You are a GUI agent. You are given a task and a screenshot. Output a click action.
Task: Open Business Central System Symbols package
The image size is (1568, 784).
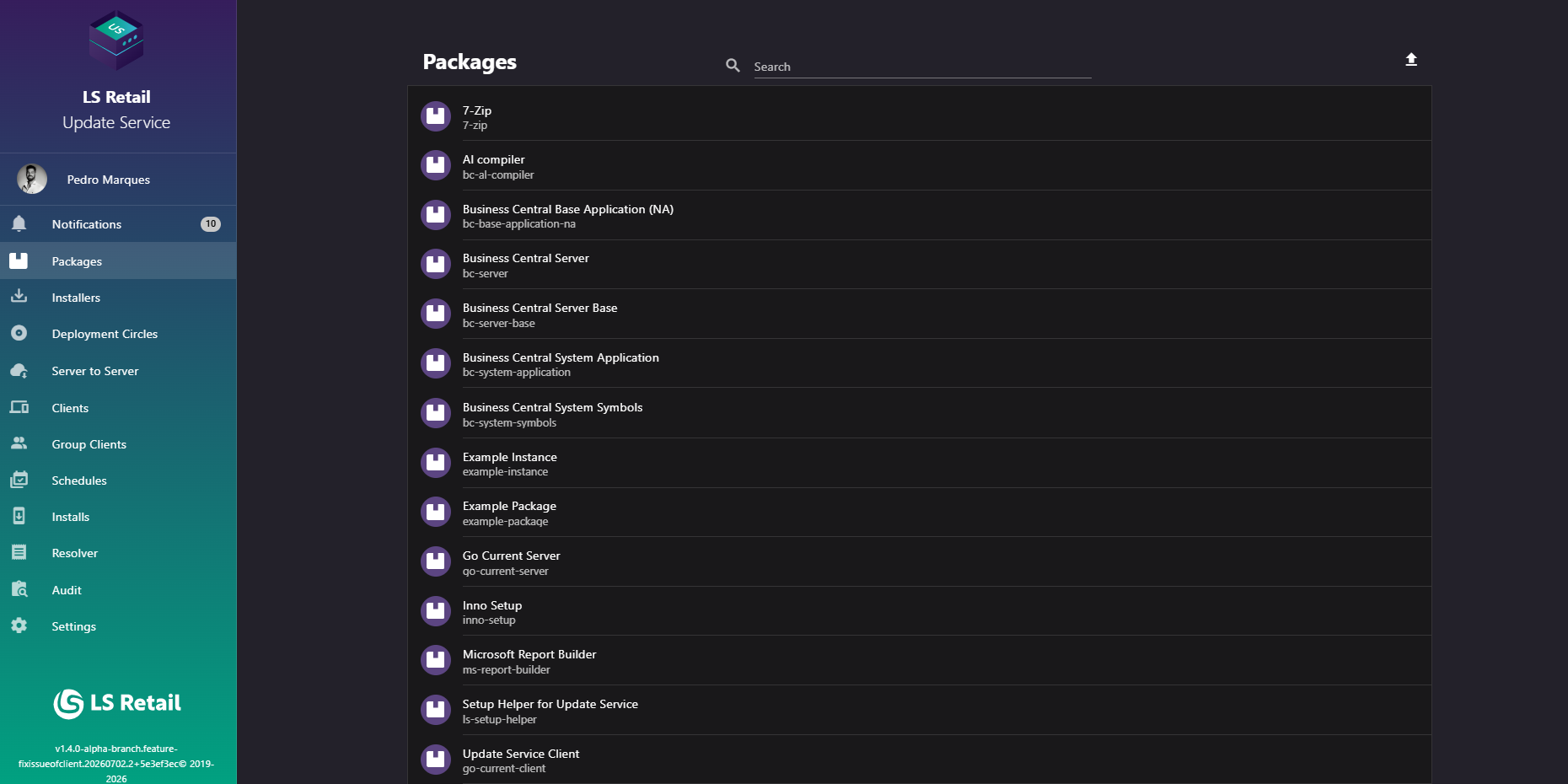coord(920,413)
